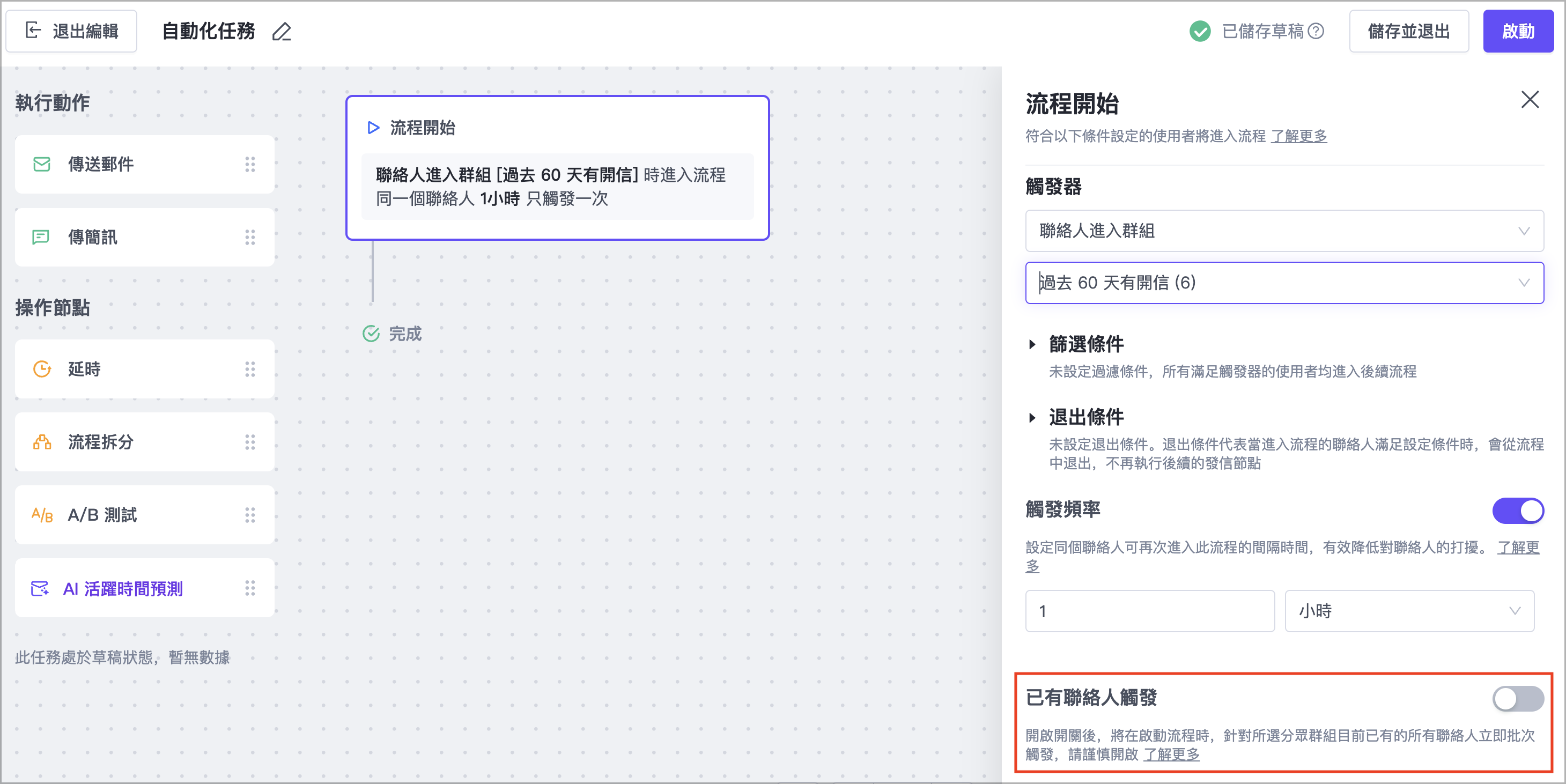
Task: Expand the 退出條件 section
Action: point(1032,418)
